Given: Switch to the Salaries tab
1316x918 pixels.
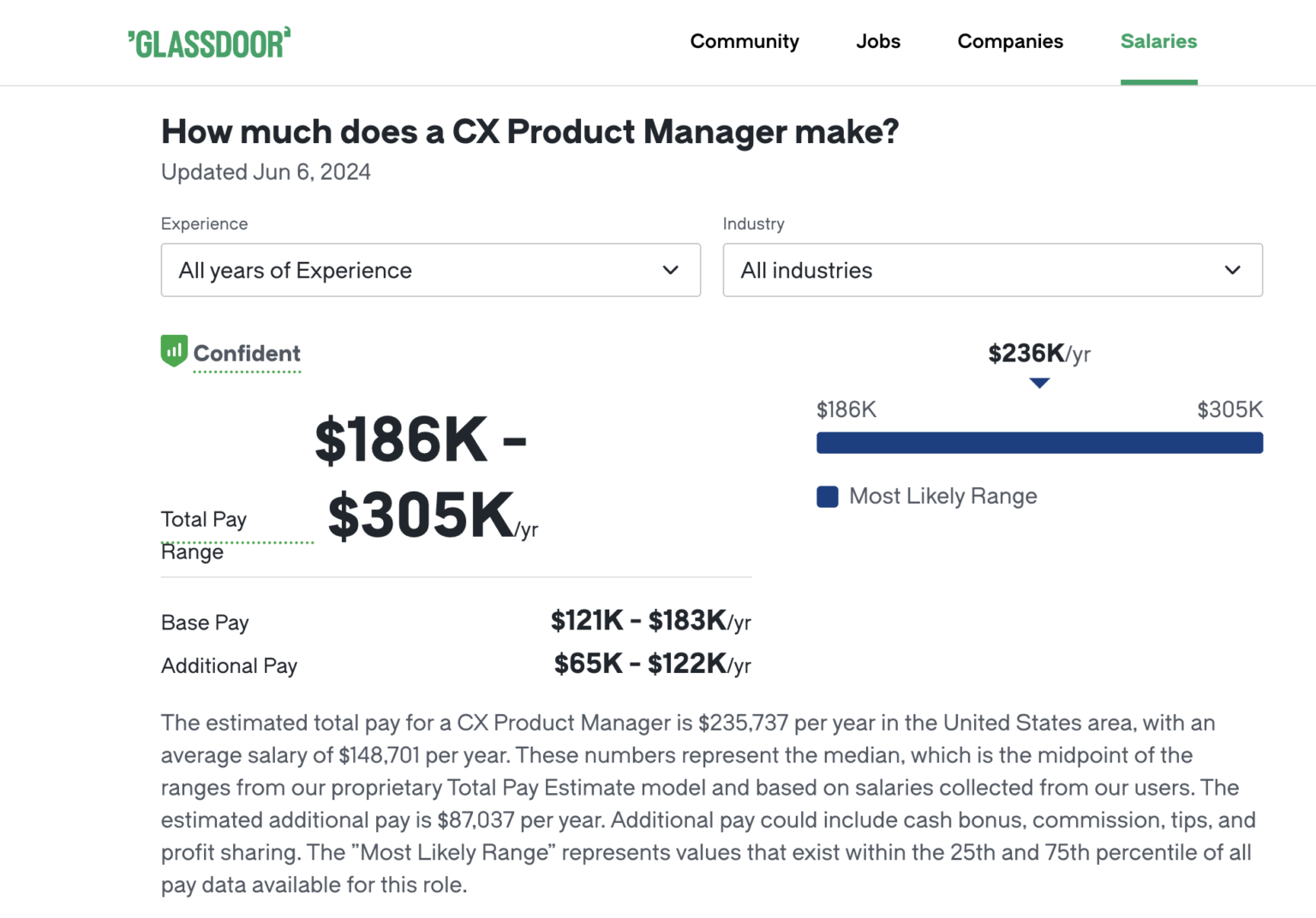Looking at the screenshot, I should (x=1158, y=41).
